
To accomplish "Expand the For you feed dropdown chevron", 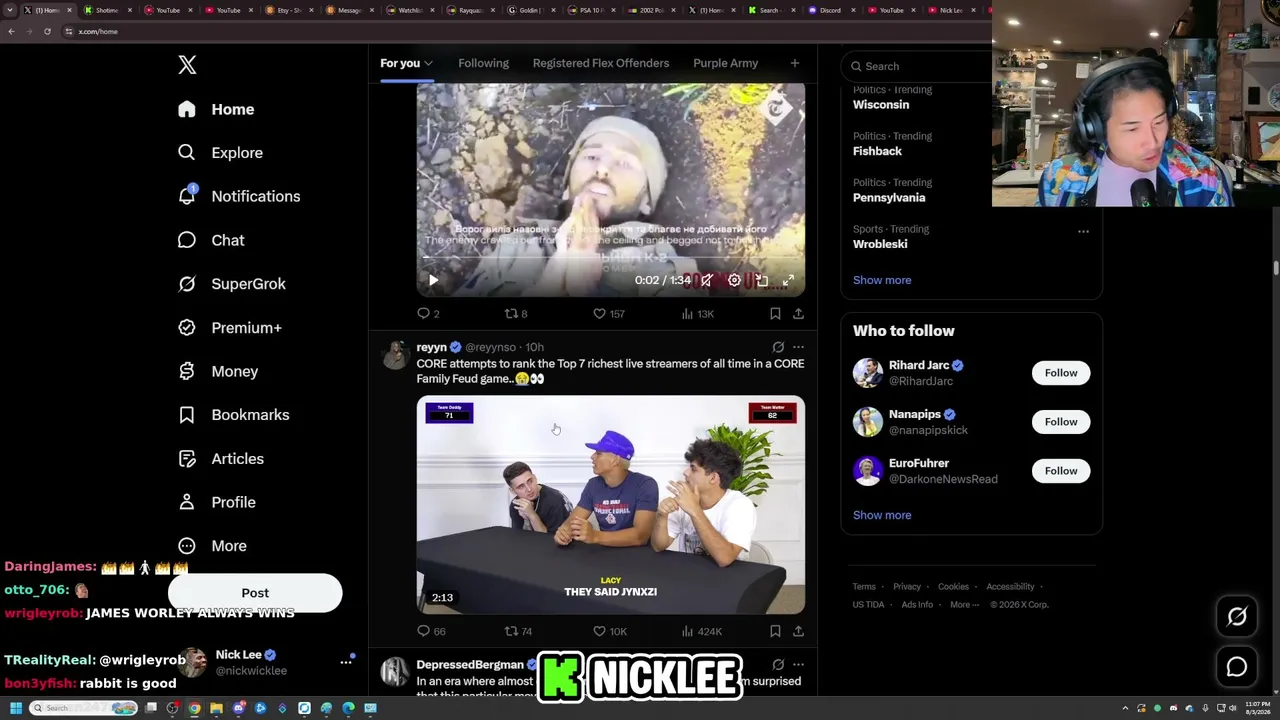I will 428,64.
